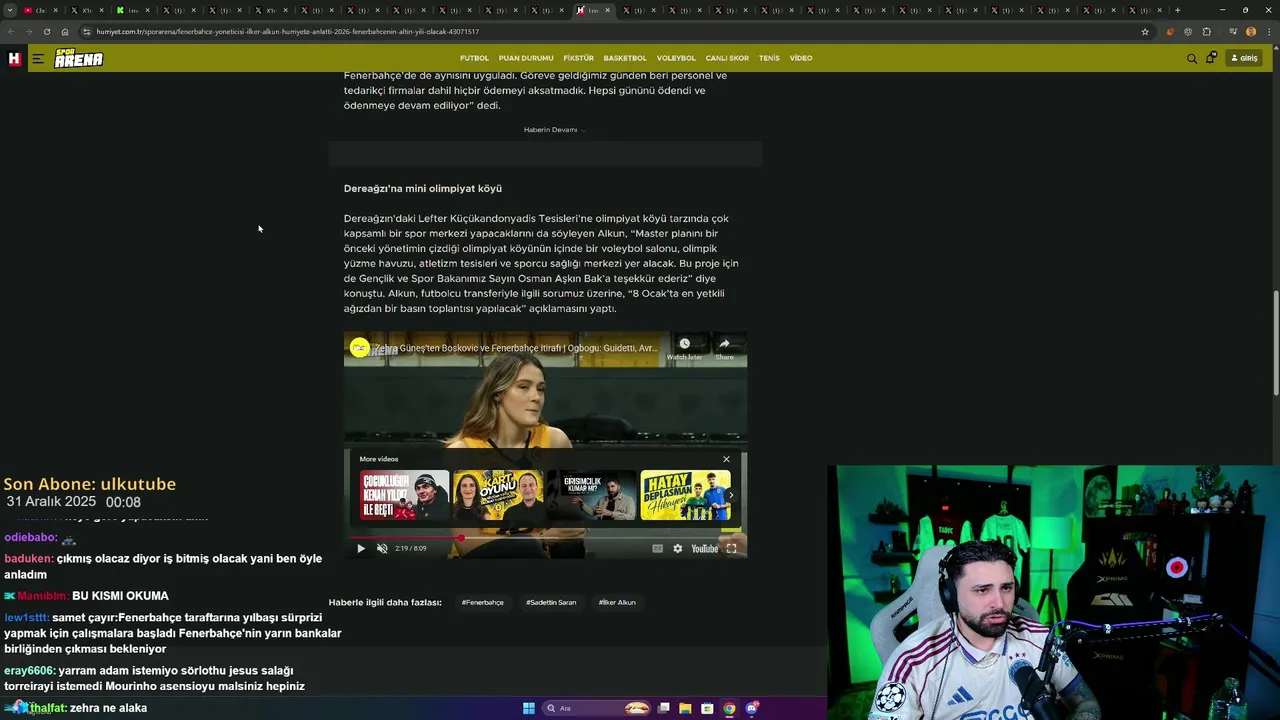The width and height of the screenshot is (1280, 720).
Task: Open the CANLI SKOR section
Action: pos(727,58)
